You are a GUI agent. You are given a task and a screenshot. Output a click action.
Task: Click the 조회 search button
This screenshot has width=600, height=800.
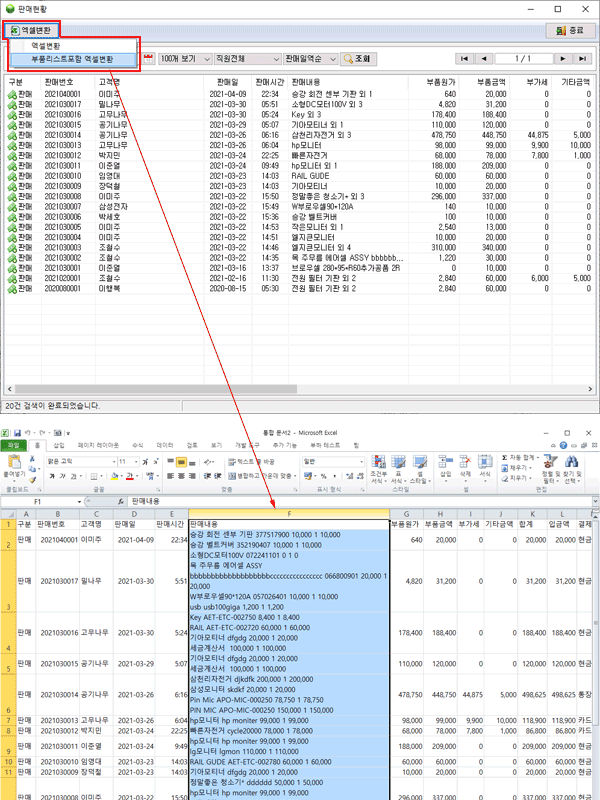(358, 59)
